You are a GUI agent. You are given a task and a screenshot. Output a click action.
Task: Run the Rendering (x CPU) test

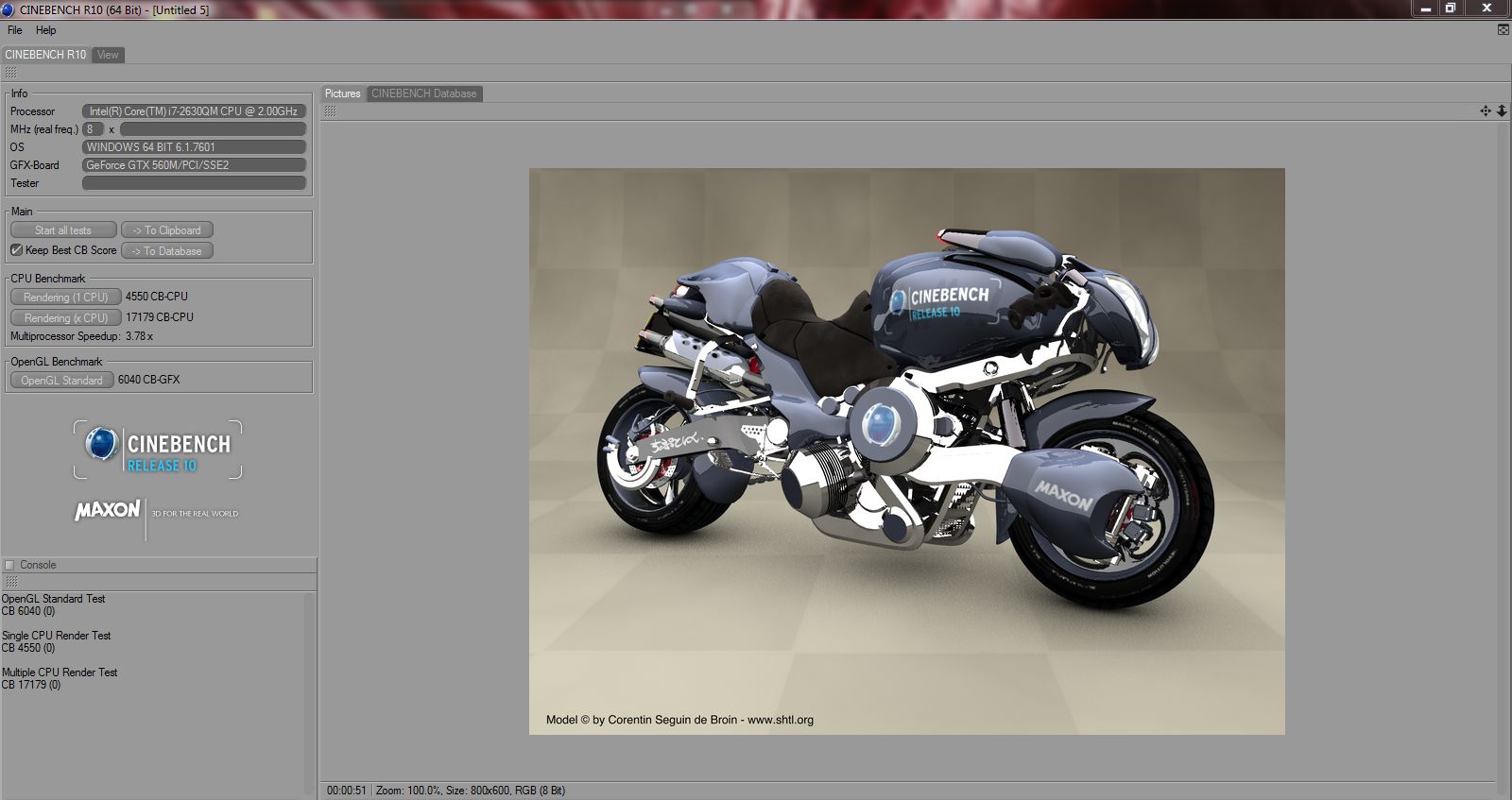coord(65,317)
